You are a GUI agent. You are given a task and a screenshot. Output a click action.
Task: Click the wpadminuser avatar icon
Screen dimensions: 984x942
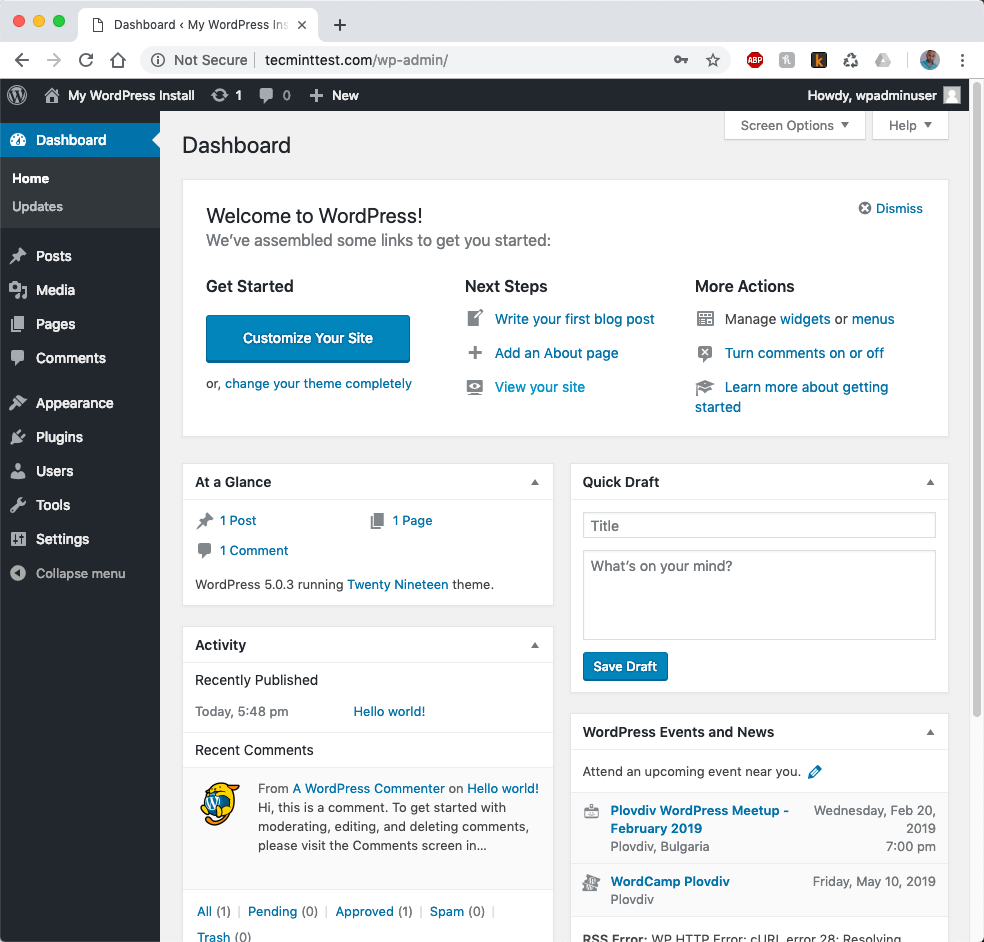[x=952, y=95]
